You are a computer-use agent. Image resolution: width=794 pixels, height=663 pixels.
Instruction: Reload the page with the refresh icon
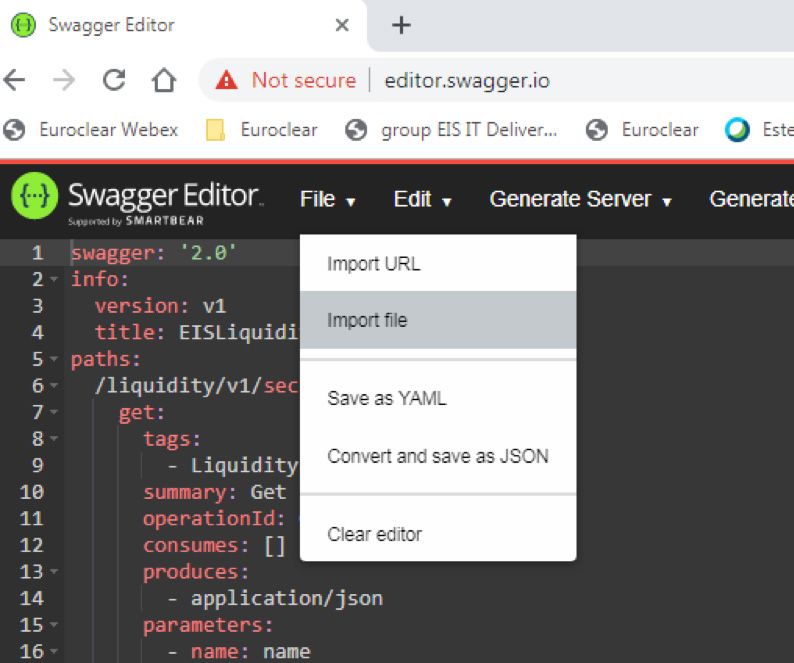click(x=114, y=80)
